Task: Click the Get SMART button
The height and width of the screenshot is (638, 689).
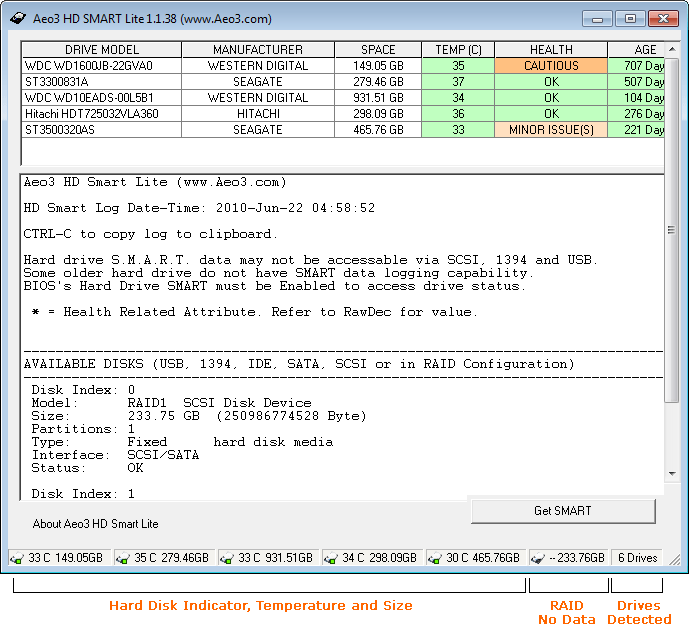Action: tap(563, 511)
